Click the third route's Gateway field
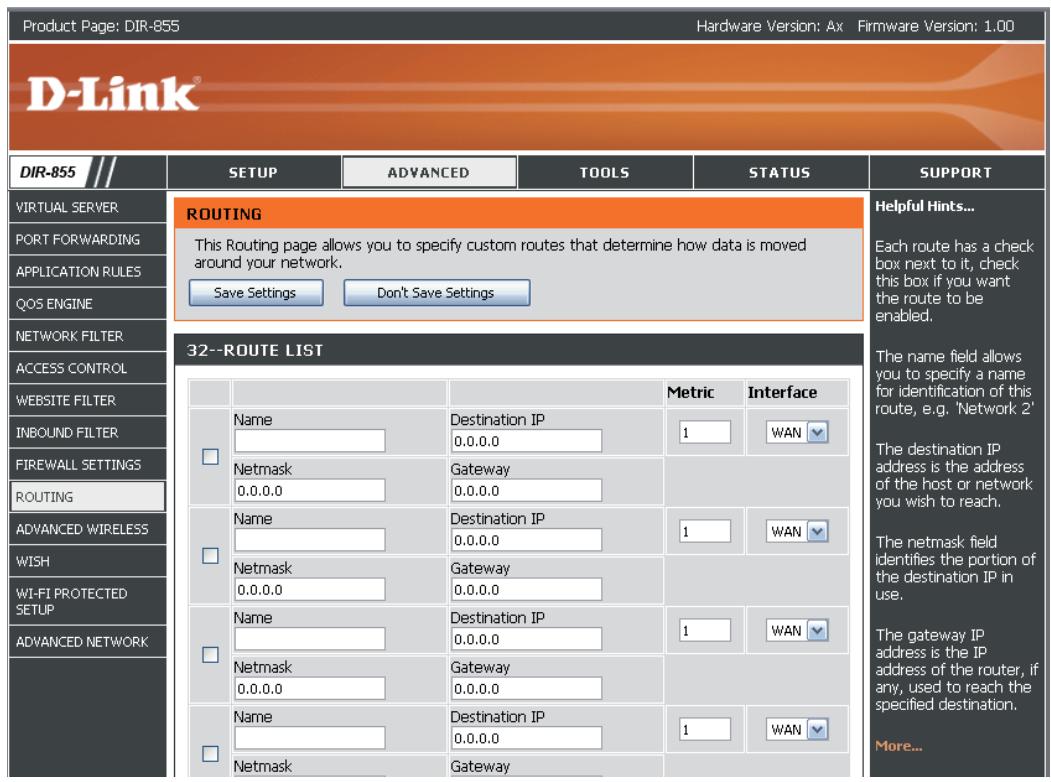Viewport: 1051px width, 782px height. [x=526, y=689]
